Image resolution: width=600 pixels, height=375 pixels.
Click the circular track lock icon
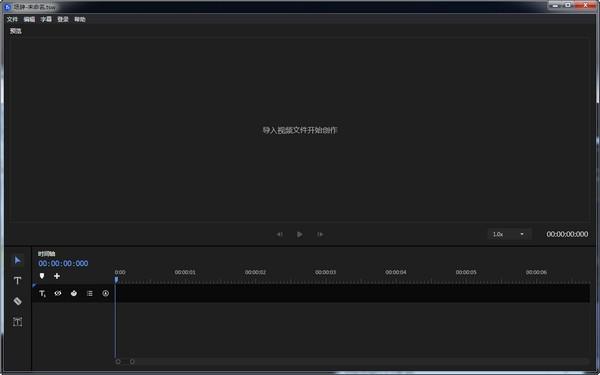(x=106, y=293)
